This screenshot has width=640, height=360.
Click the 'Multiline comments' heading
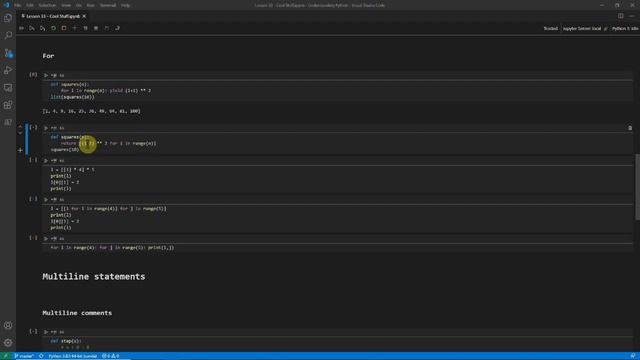77,313
